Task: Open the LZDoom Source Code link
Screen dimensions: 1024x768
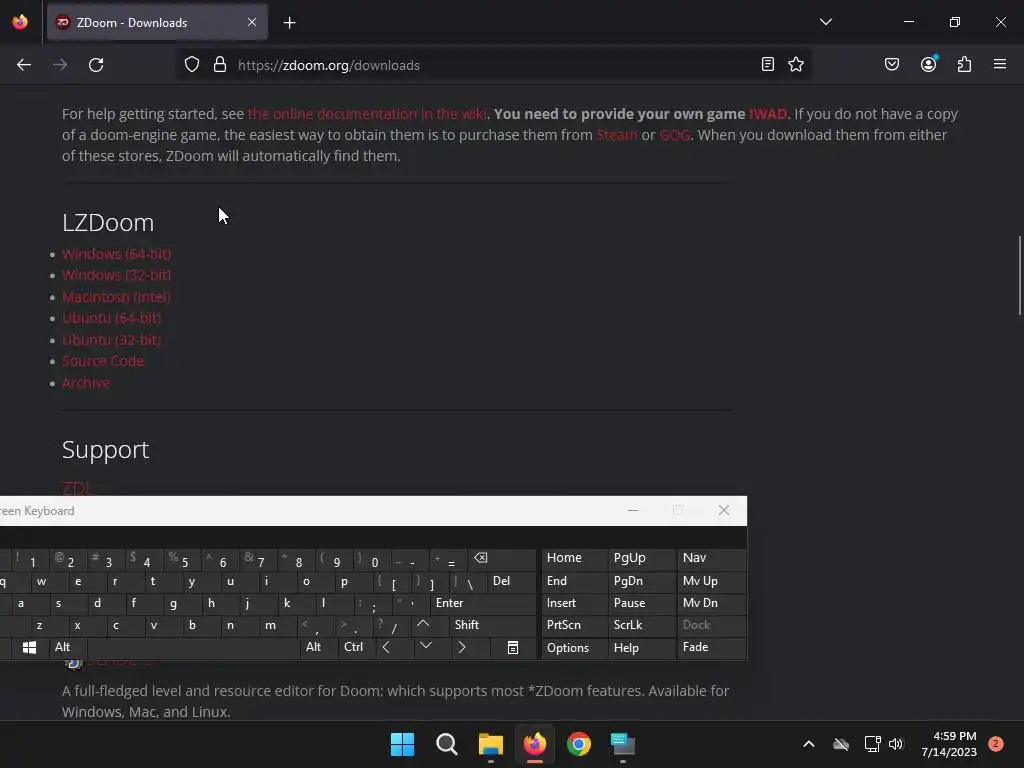Action: pyautogui.click(x=103, y=361)
